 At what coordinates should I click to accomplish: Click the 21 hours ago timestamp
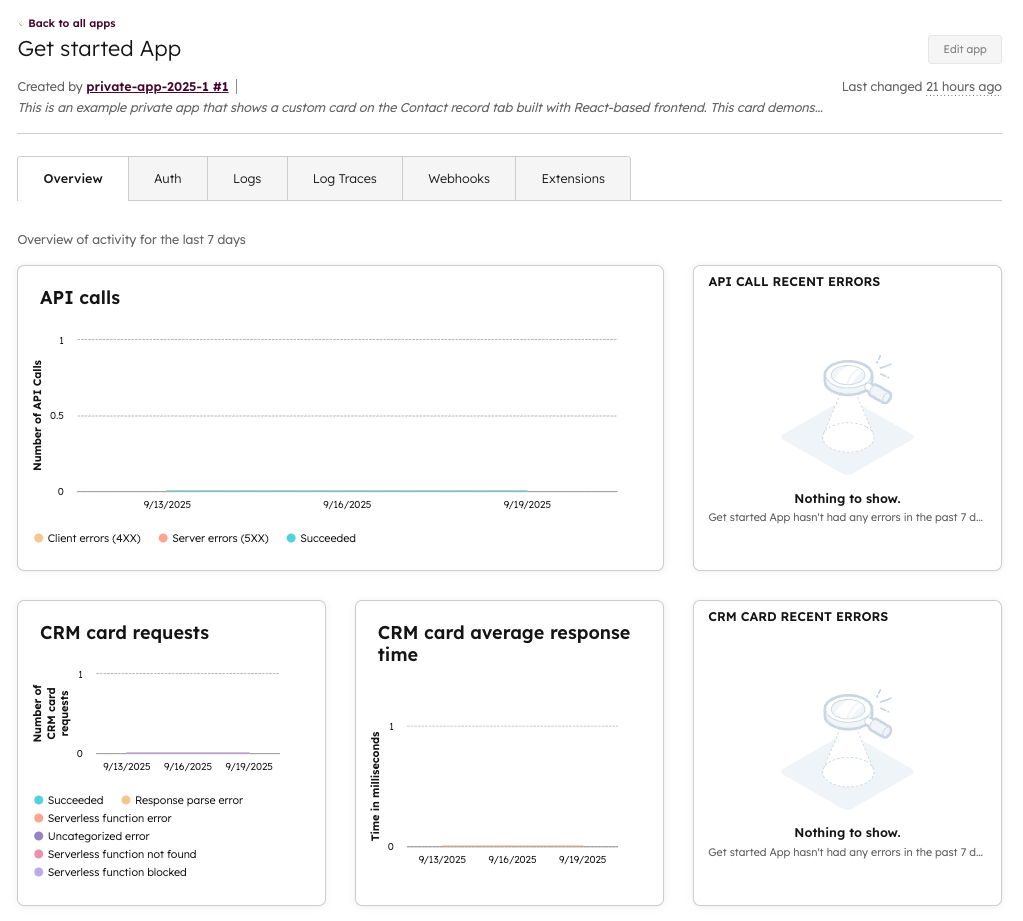[x=963, y=87]
